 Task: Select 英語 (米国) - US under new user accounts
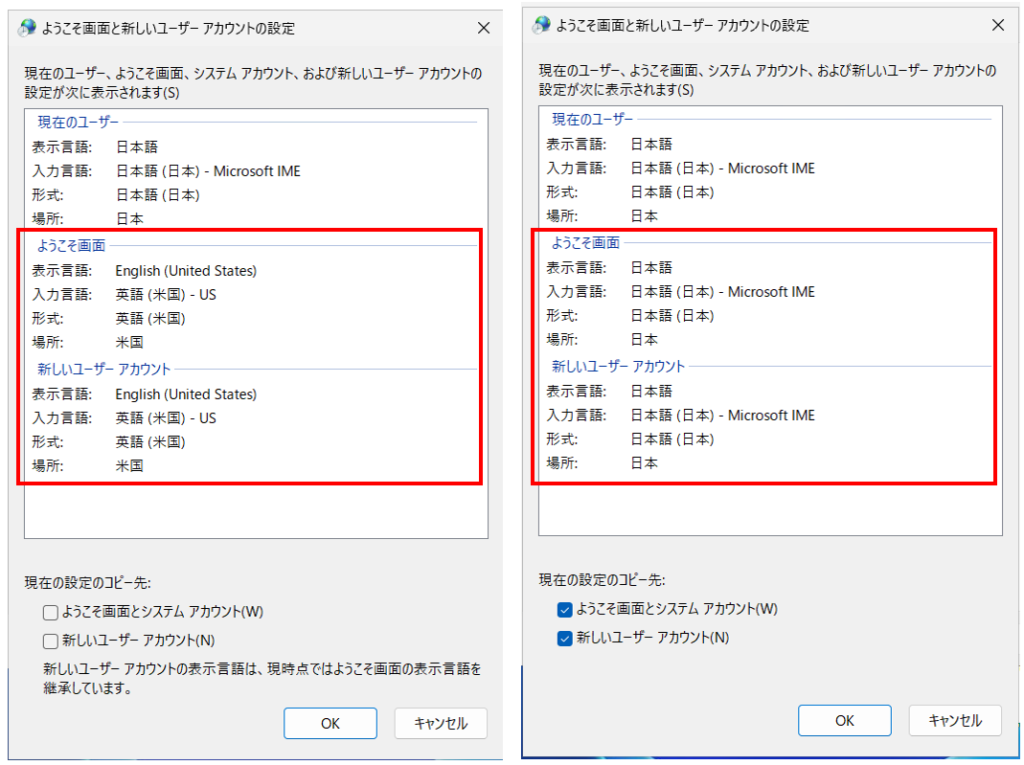166,418
